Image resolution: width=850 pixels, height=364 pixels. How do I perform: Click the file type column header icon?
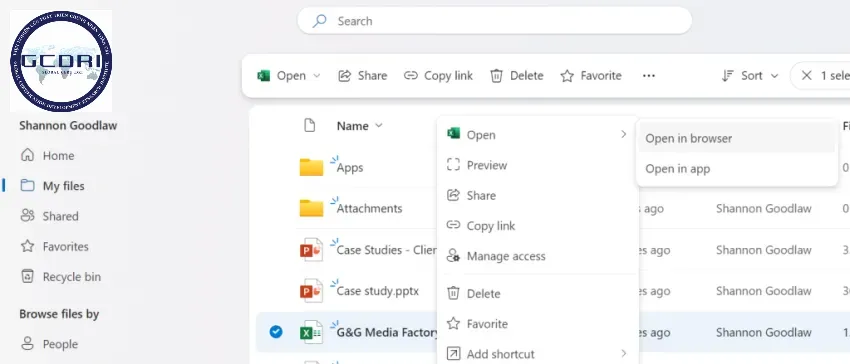coord(310,126)
